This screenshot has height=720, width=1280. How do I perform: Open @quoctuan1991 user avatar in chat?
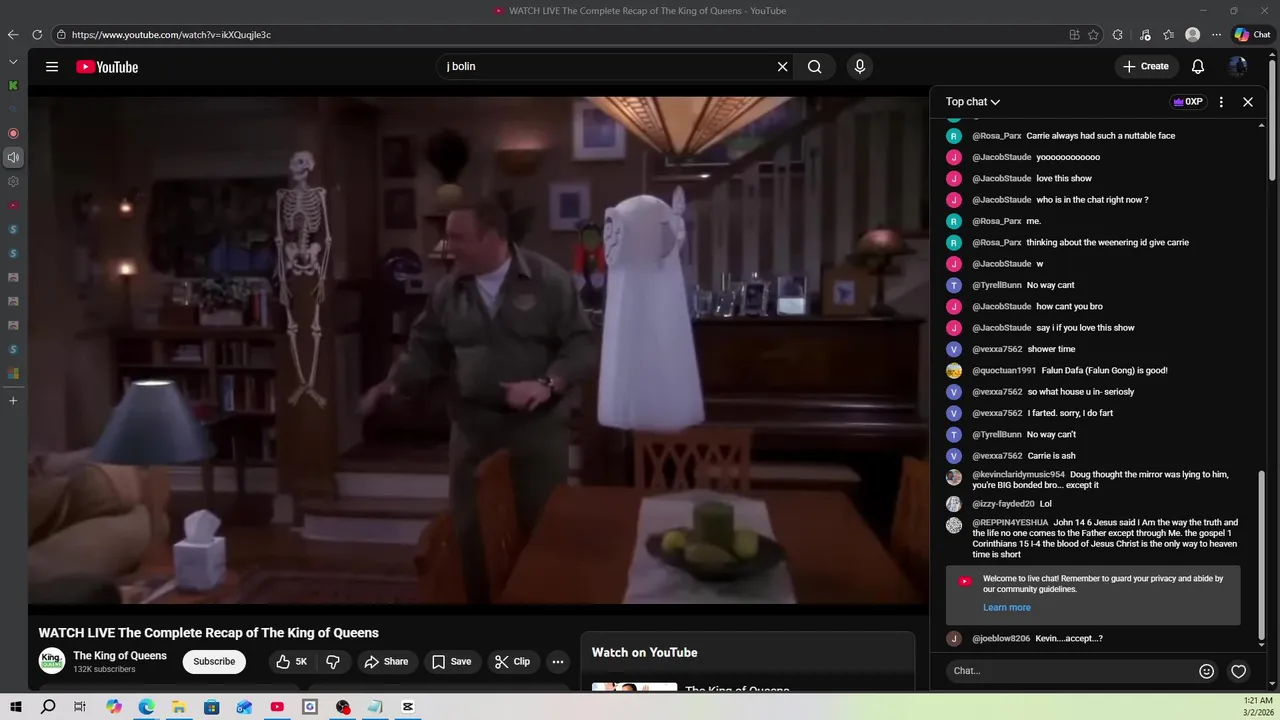pos(954,371)
